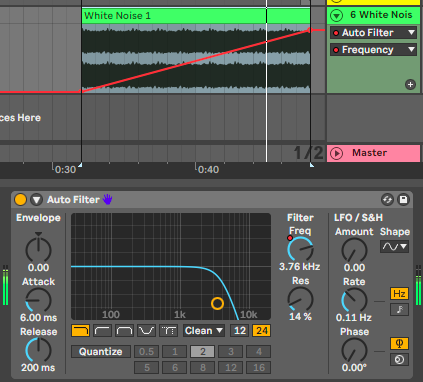
Task: Open the Frequency automation parameter chooser
Action: point(373,50)
